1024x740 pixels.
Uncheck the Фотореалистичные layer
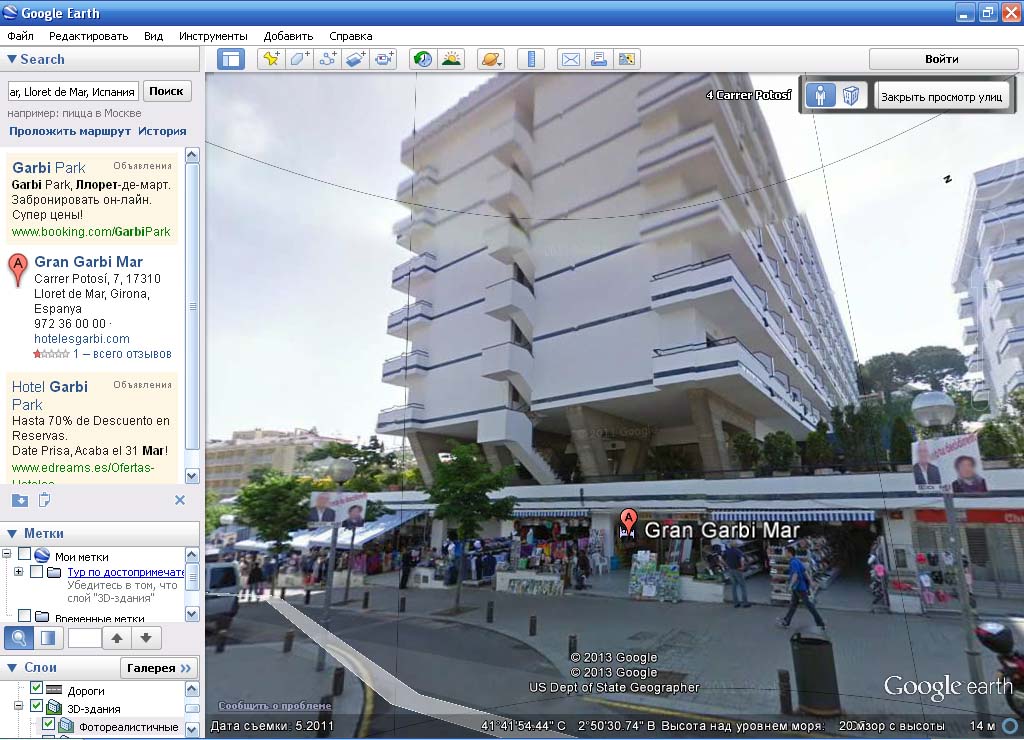[x=48, y=724]
